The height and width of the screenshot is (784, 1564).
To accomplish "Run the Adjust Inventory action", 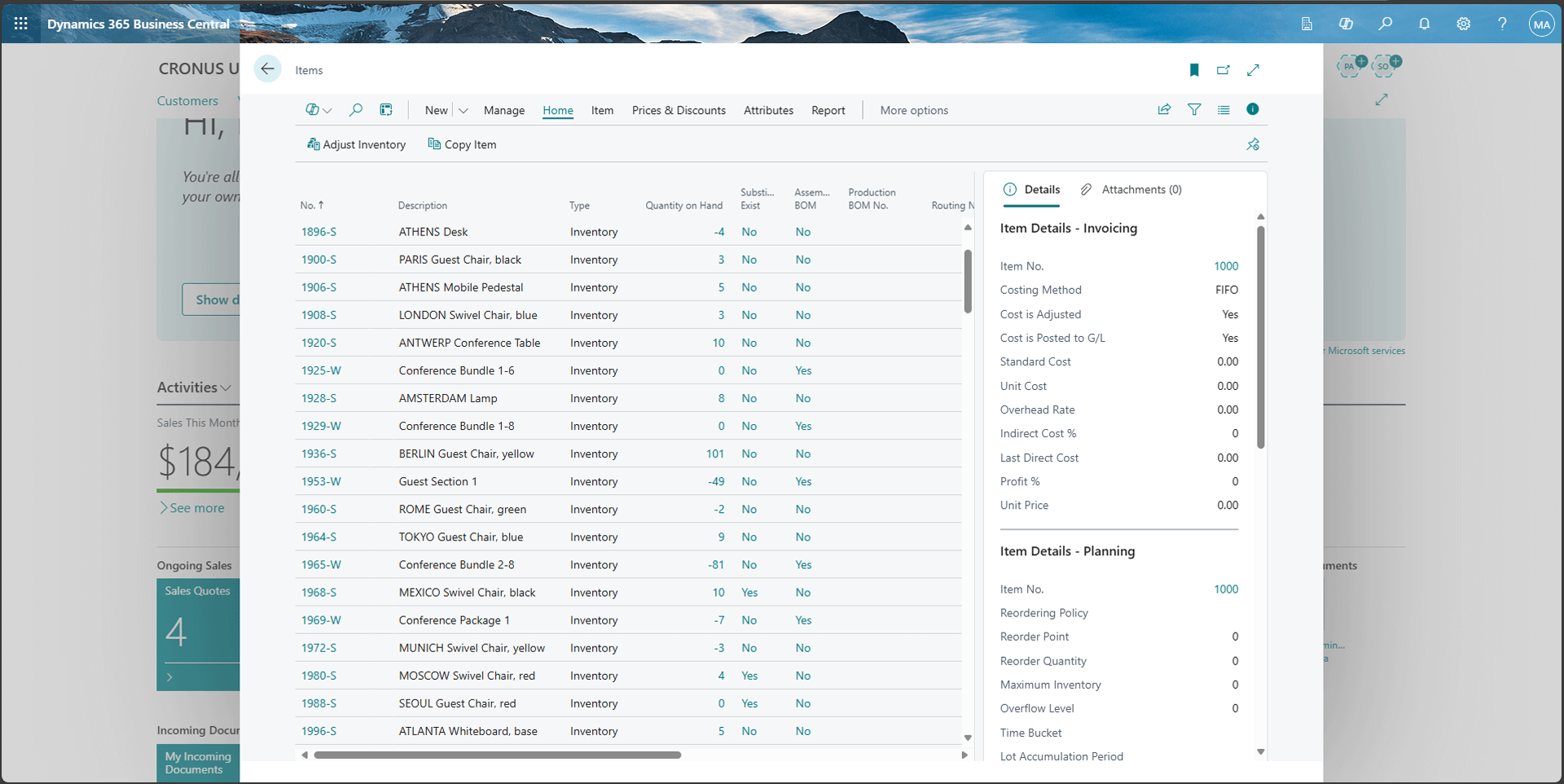I will [x=357, y=144].
